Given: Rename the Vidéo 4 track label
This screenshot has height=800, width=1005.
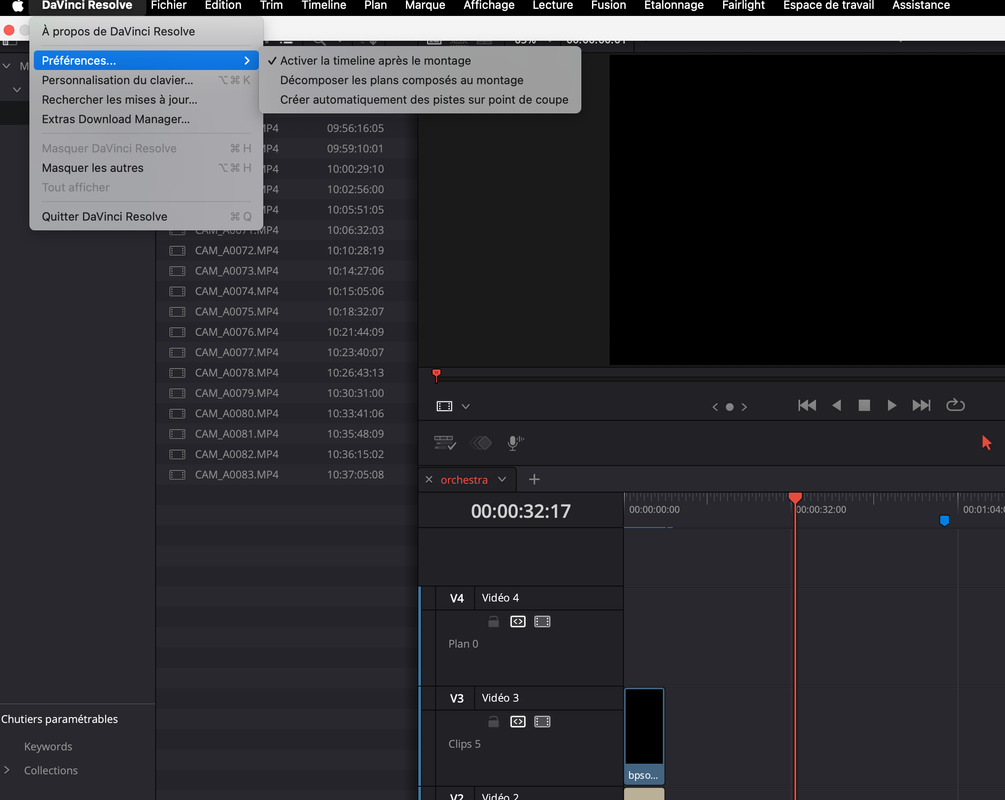Looking at the screenshot, I should 501,598.
